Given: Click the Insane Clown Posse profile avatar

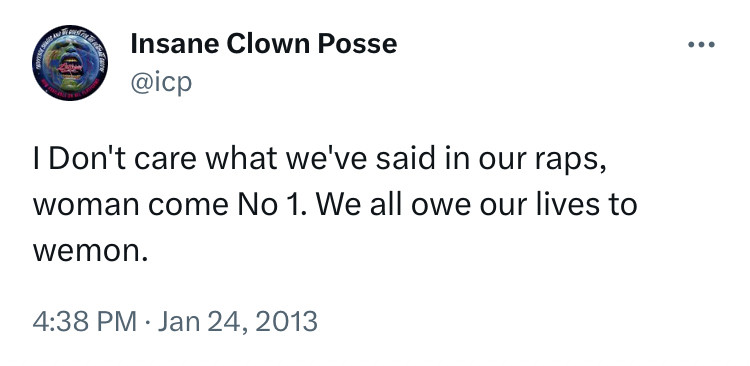Looking at the screenshot, I should click(70, 63).
